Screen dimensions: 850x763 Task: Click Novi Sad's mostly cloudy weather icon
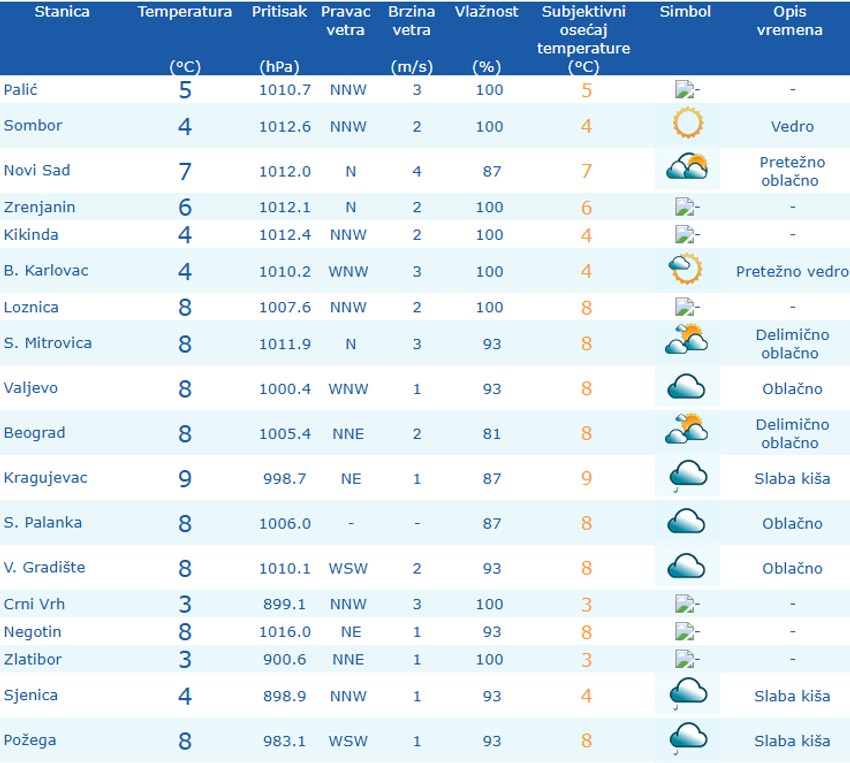686,168
